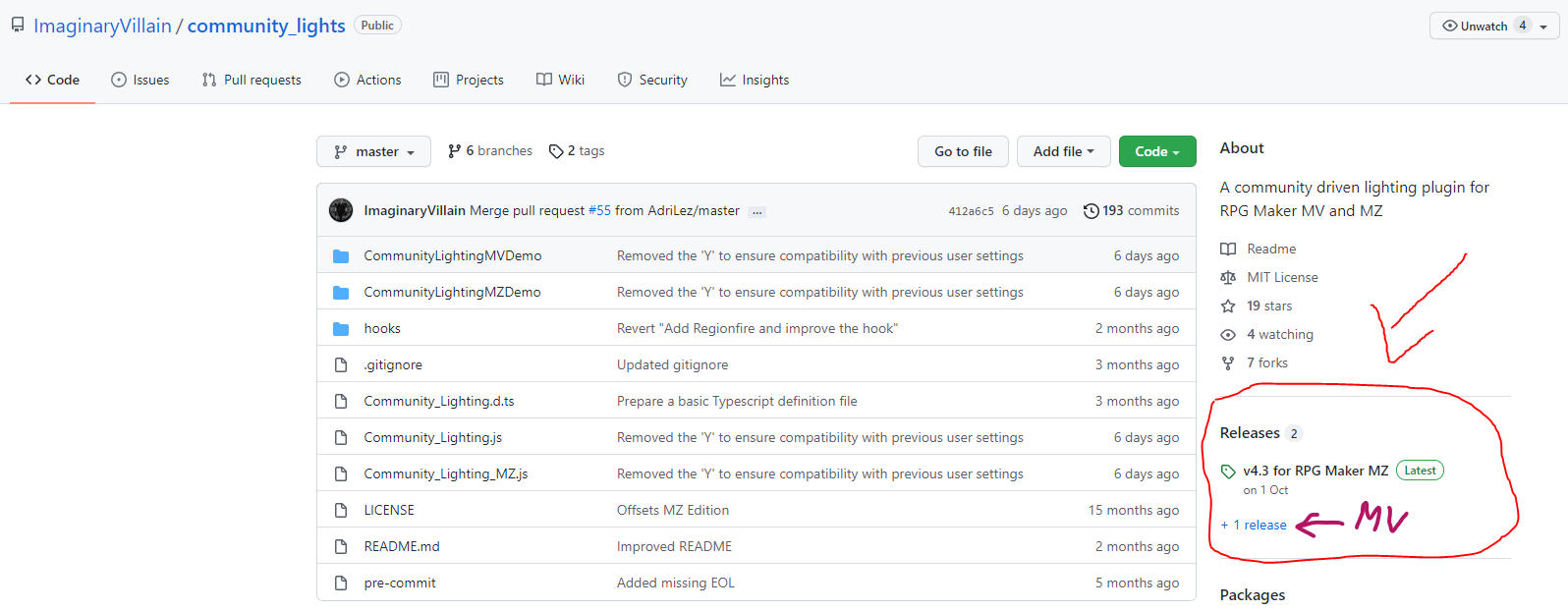Click the folder icon beside CommunityLightingMVDemo
This screenshot has width=1568, height=611.
[x=341, y=255]
